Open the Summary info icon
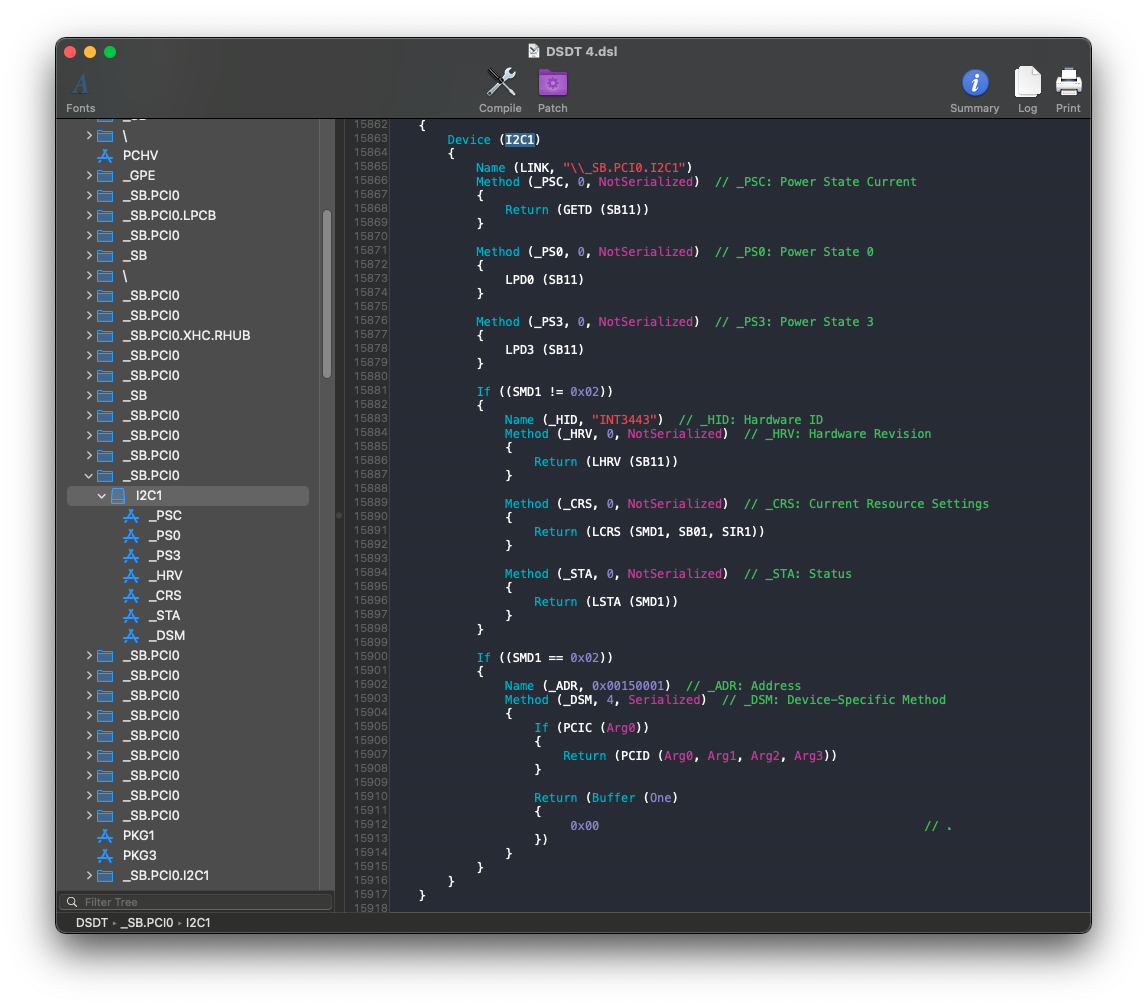This screenshot has width=1147, height=1007. click(974, 83)
